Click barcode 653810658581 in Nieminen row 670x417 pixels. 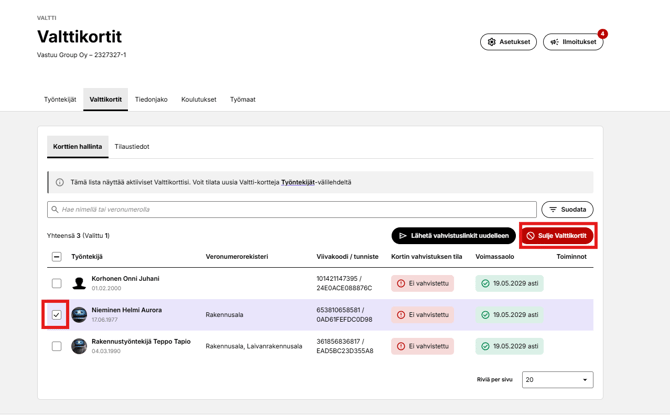338,310
